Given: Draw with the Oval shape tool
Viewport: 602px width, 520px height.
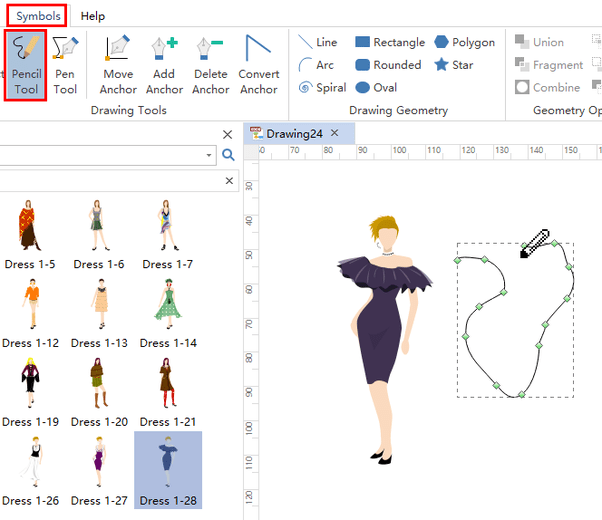Looking at the screenshot, I should point(376,88).
